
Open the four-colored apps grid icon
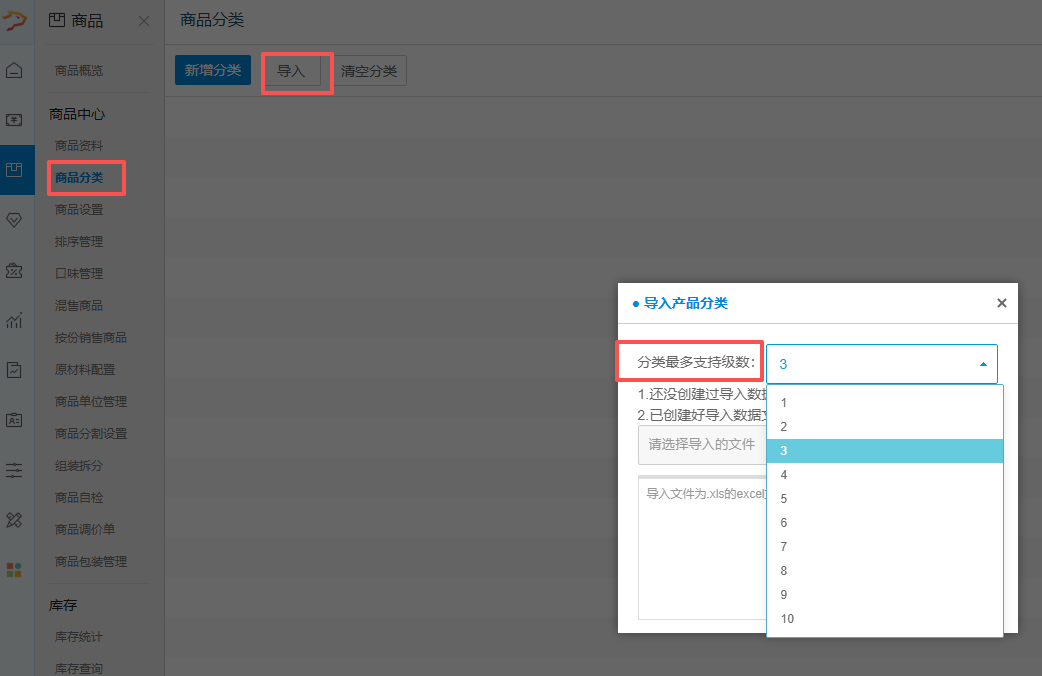(14, 570)
